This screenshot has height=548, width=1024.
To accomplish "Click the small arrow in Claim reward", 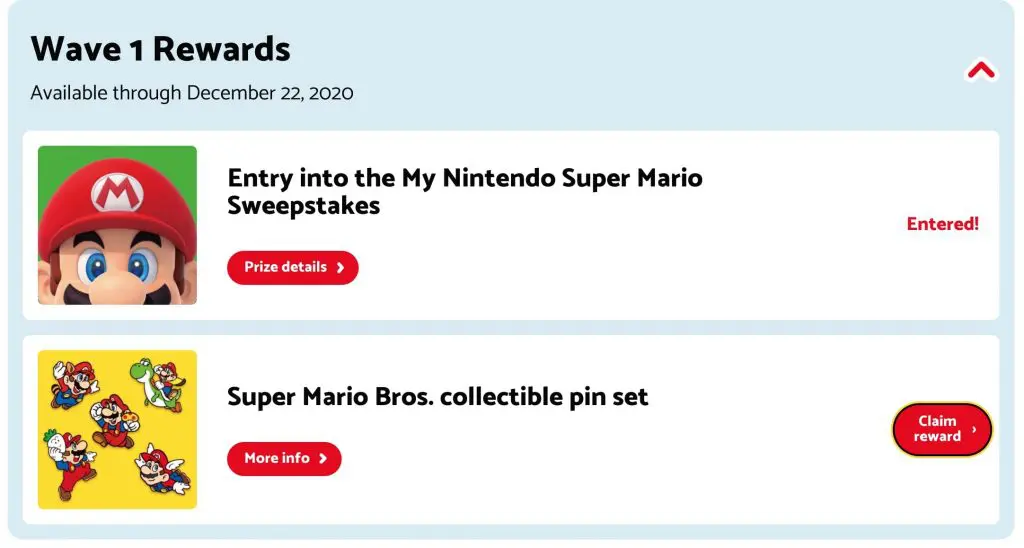I will click(x=974, y=430).
